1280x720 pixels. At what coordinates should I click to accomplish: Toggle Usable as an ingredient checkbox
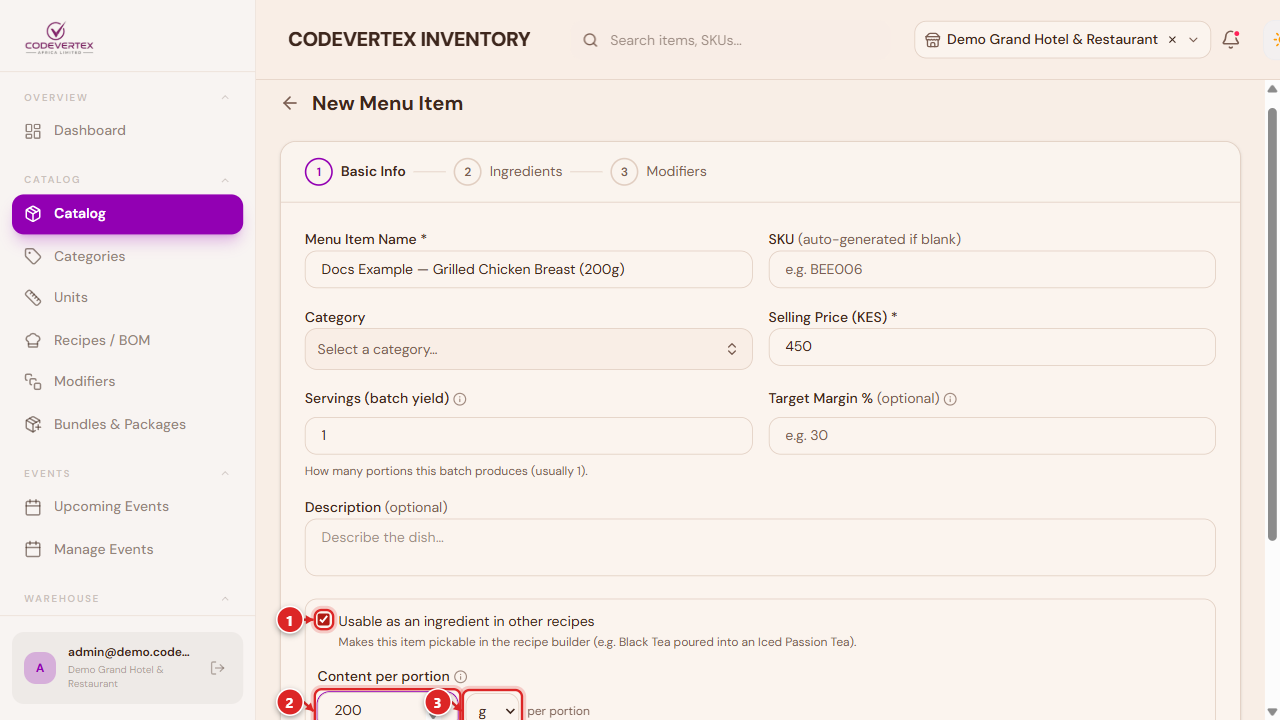click(x=324, y=621)
